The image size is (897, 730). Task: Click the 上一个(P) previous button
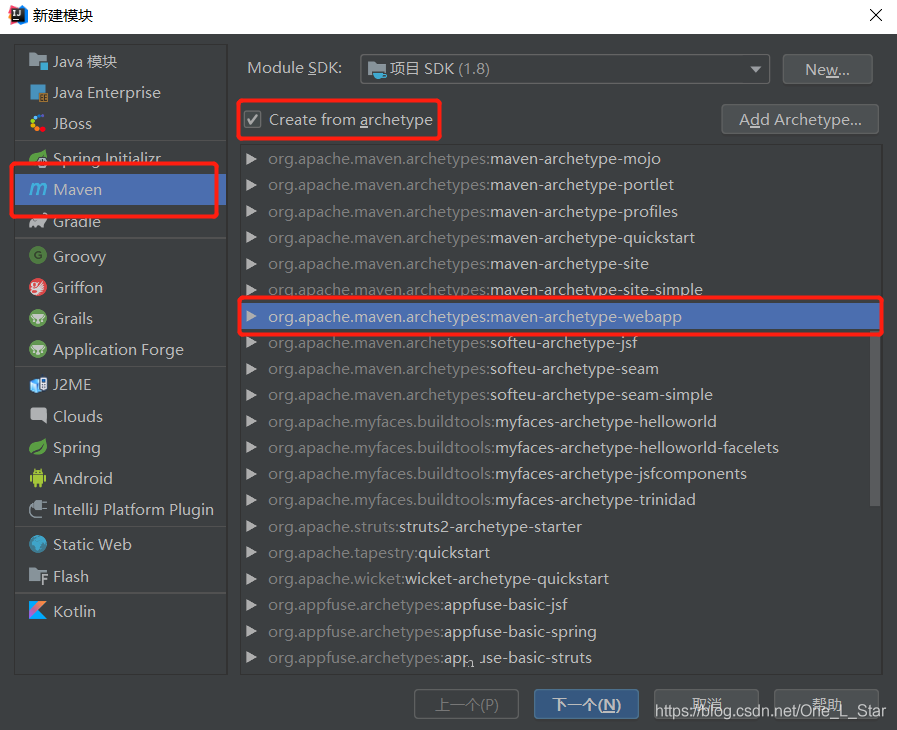(x=467, y=704)
